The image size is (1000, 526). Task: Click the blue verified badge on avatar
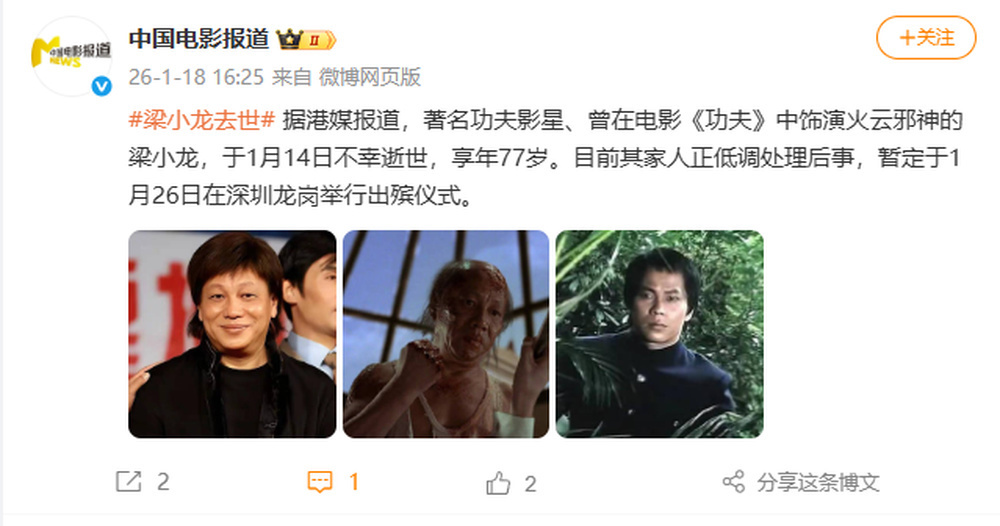(x=101, y=86)
